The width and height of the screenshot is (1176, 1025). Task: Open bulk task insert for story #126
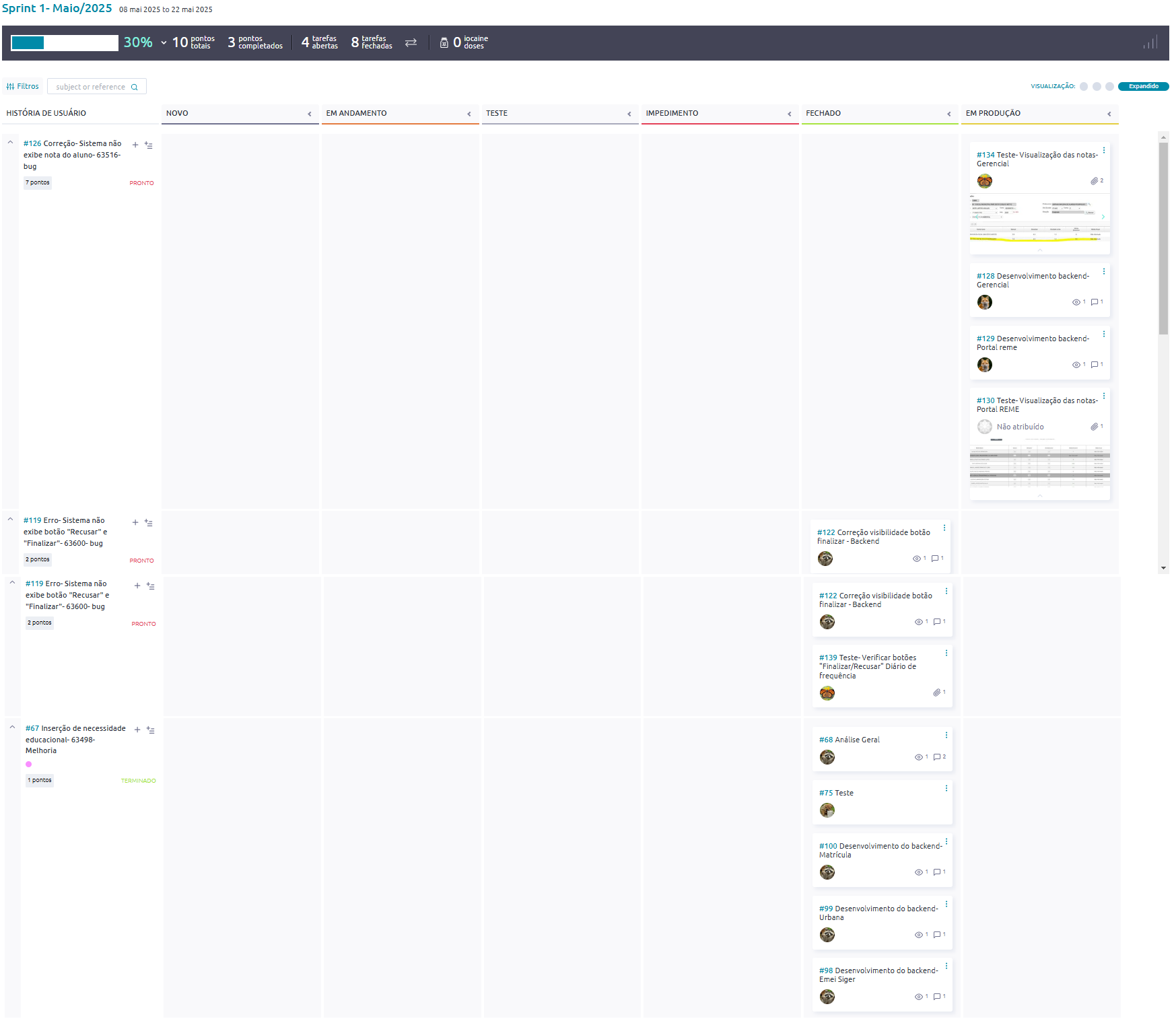(x=149, y=145)
